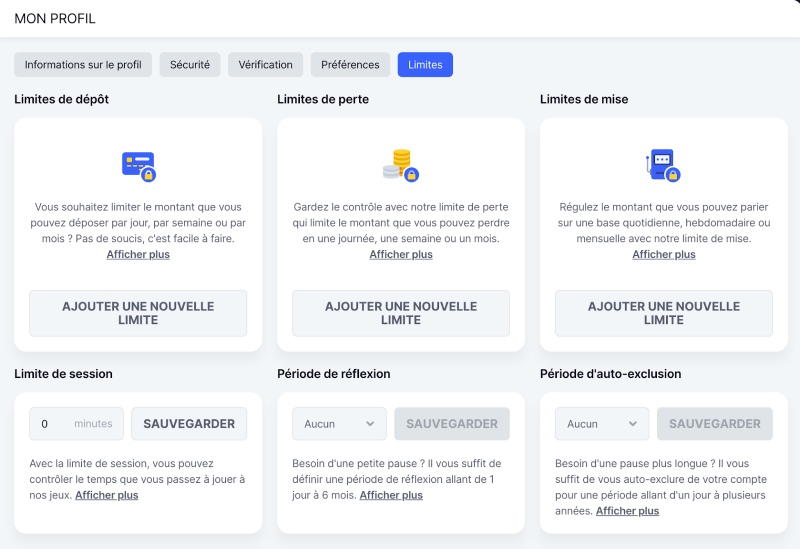Click the Période de réflexion title

334,374
